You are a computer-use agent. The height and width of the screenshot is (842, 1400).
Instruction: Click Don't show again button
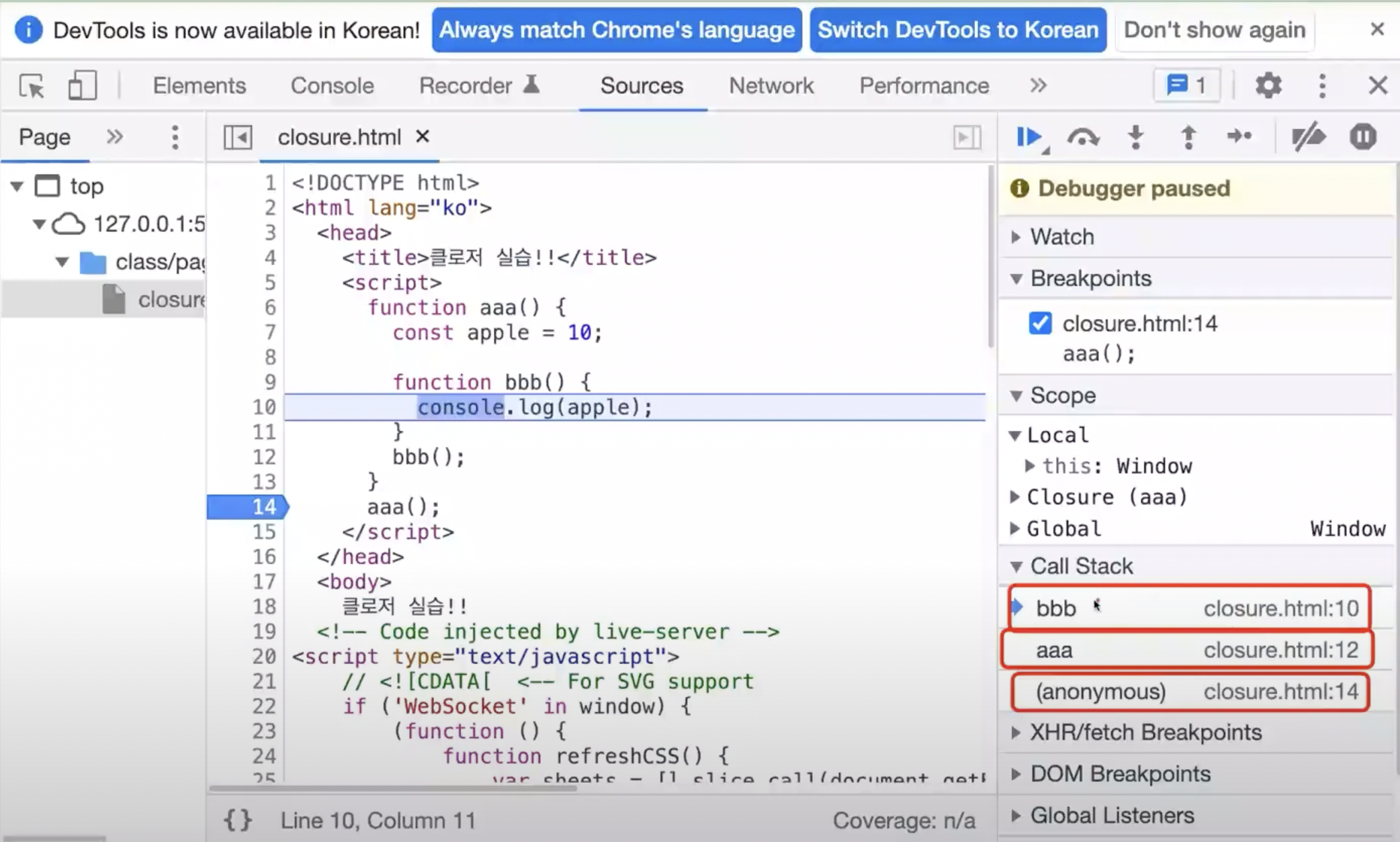pos(1215,30)
